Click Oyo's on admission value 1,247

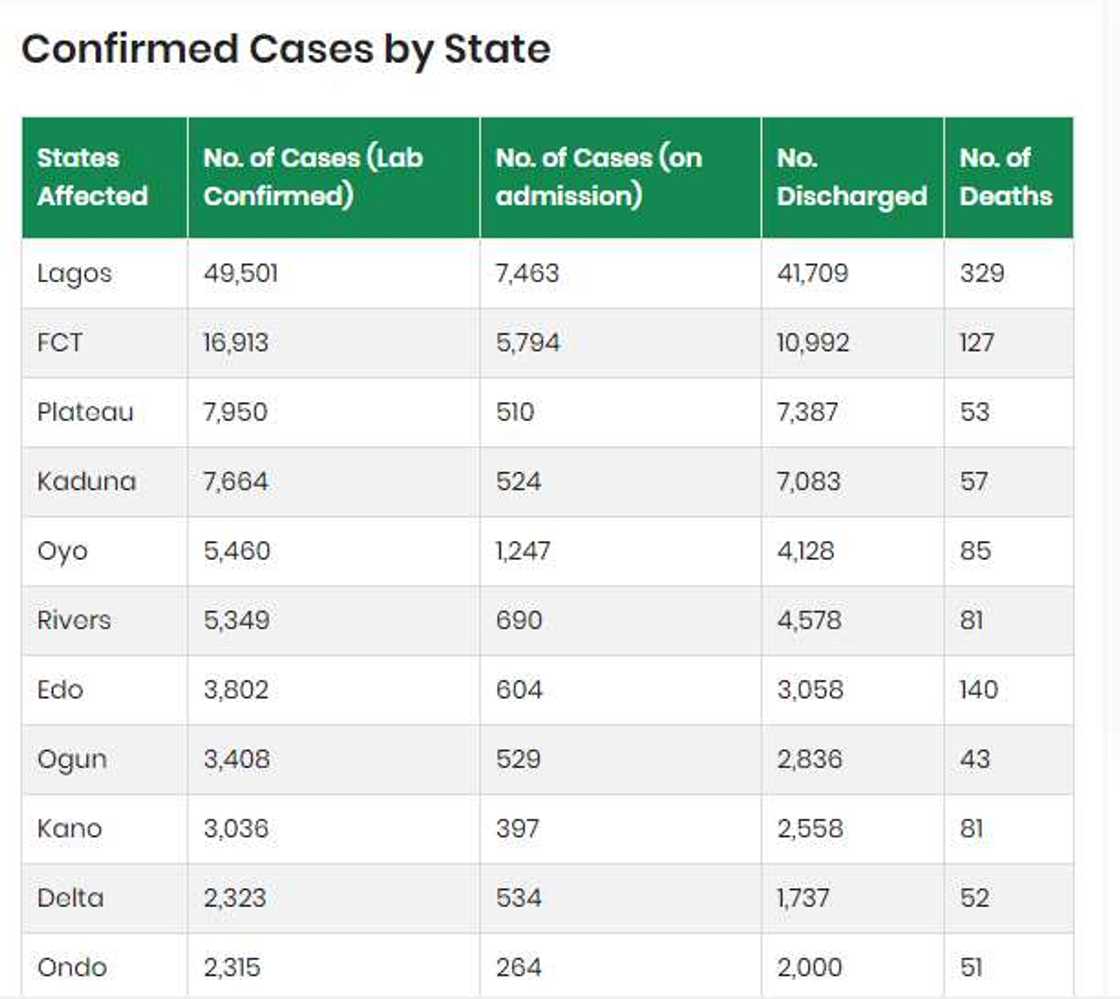[x=523, y=551]
